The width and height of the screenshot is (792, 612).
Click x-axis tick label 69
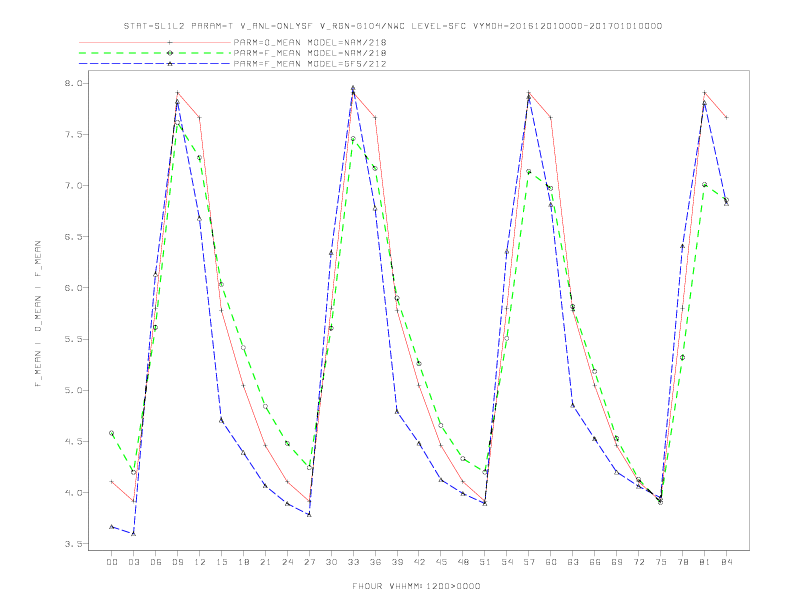coord(617,562)
